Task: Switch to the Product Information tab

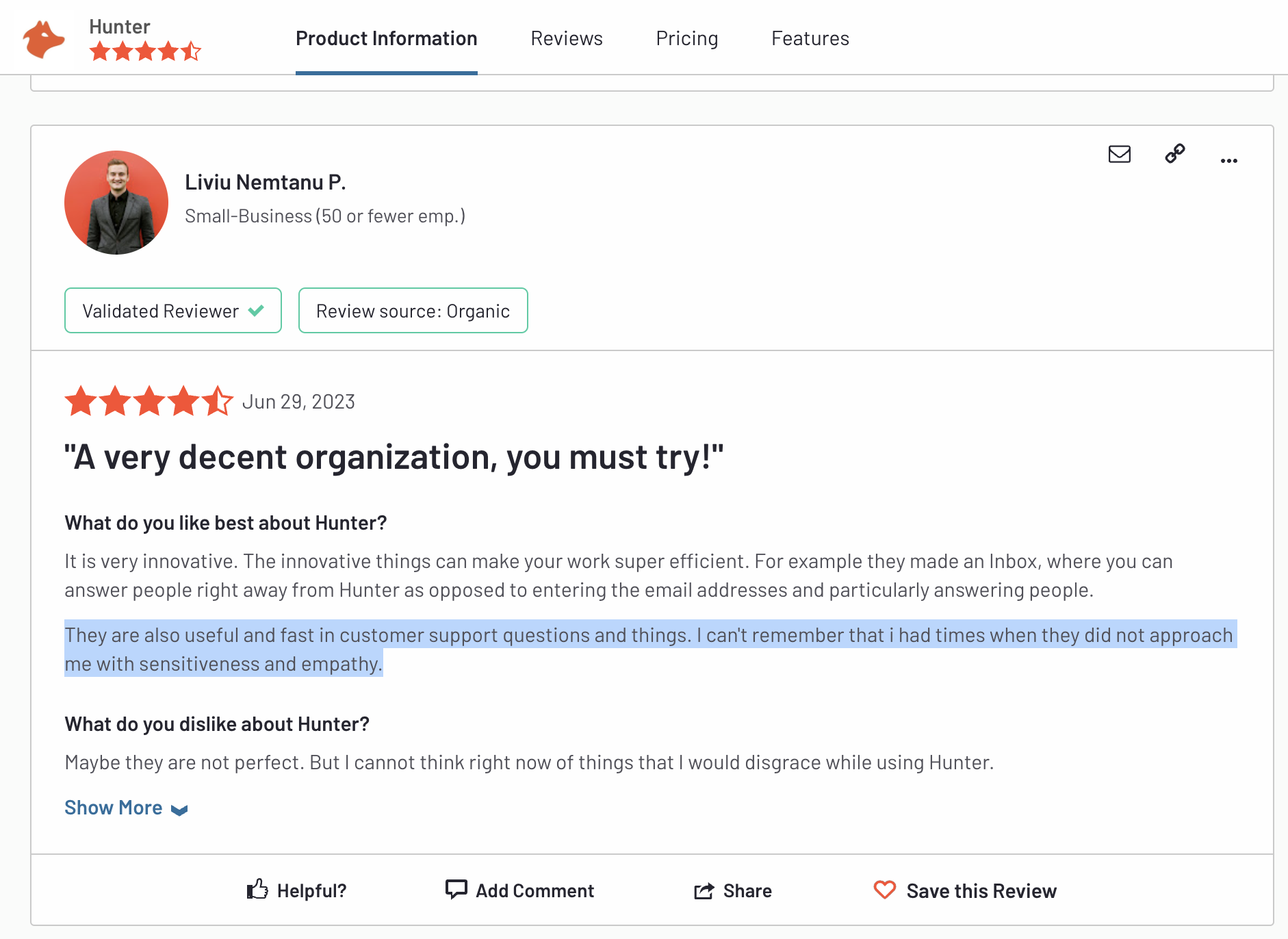Action: (x=386, y=38)
